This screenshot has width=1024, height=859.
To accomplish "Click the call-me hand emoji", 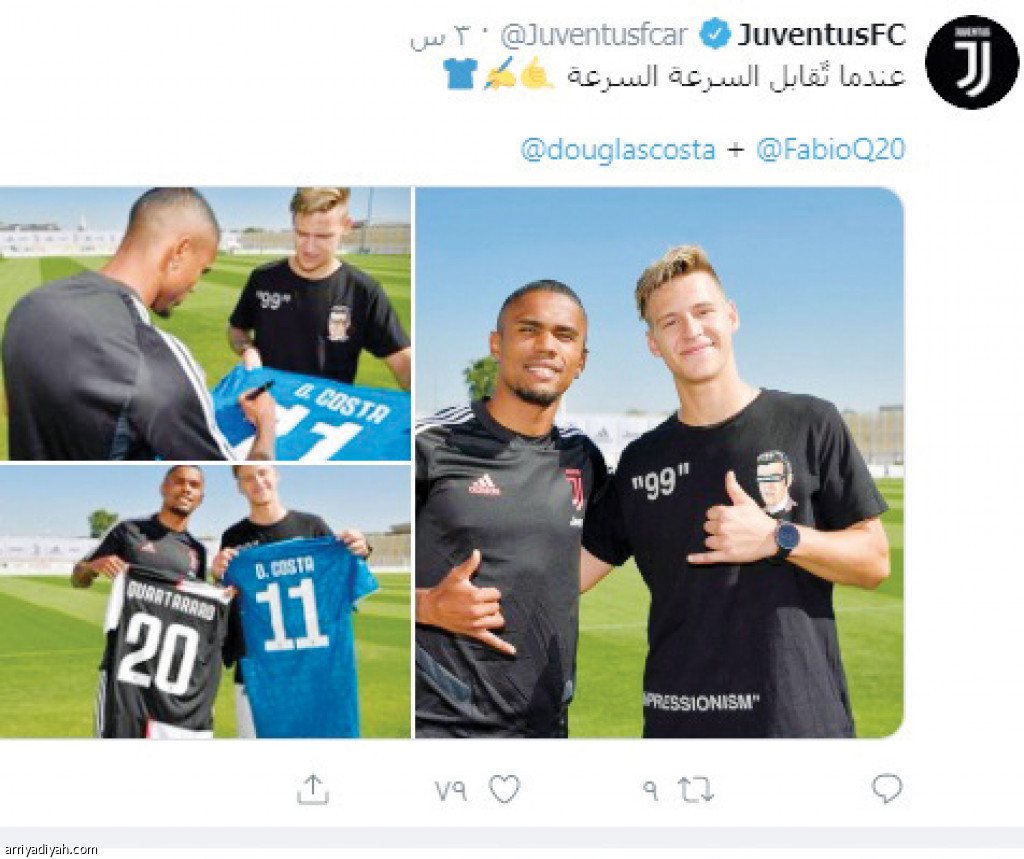I will coord(538,73).
